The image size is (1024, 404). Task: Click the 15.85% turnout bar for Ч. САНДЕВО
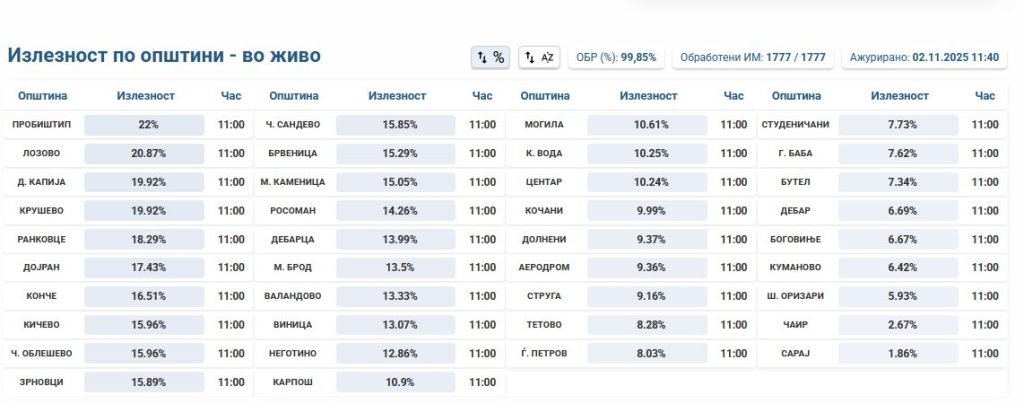pos(399,125)
